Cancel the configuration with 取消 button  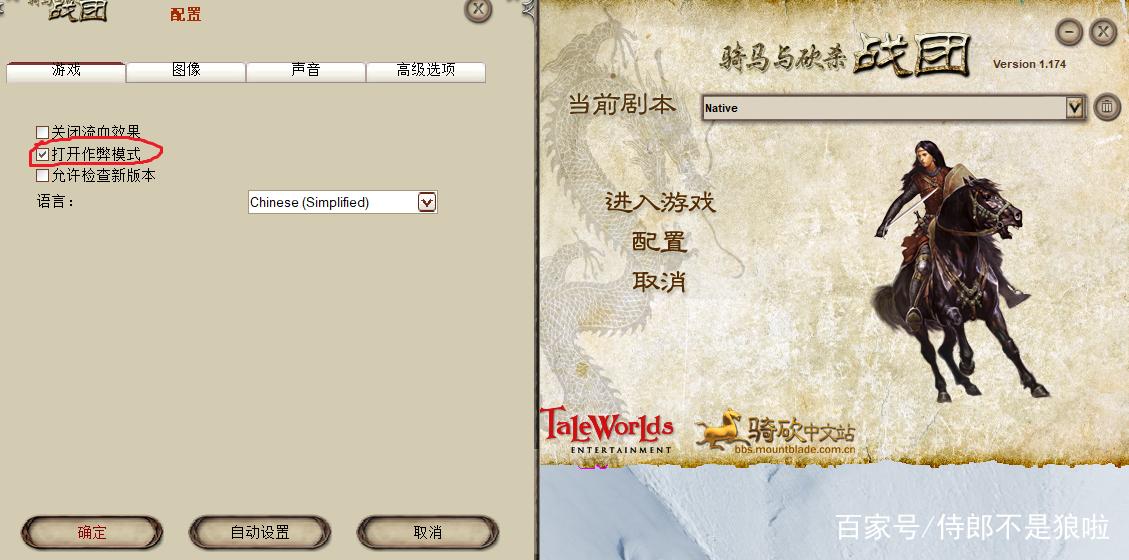pyautogui.click(x=428, y=533)
